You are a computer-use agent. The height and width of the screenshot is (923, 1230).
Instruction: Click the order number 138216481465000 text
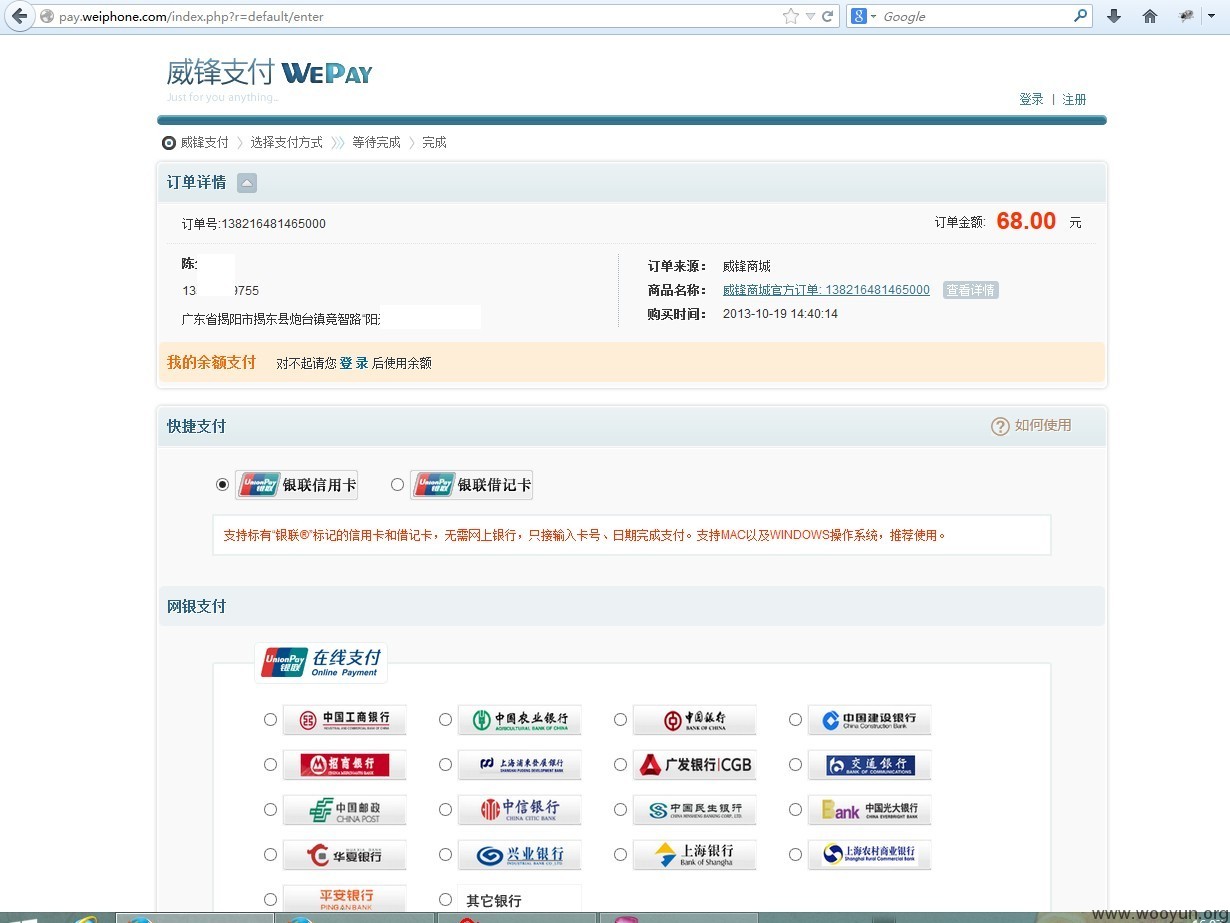[273, 224]
